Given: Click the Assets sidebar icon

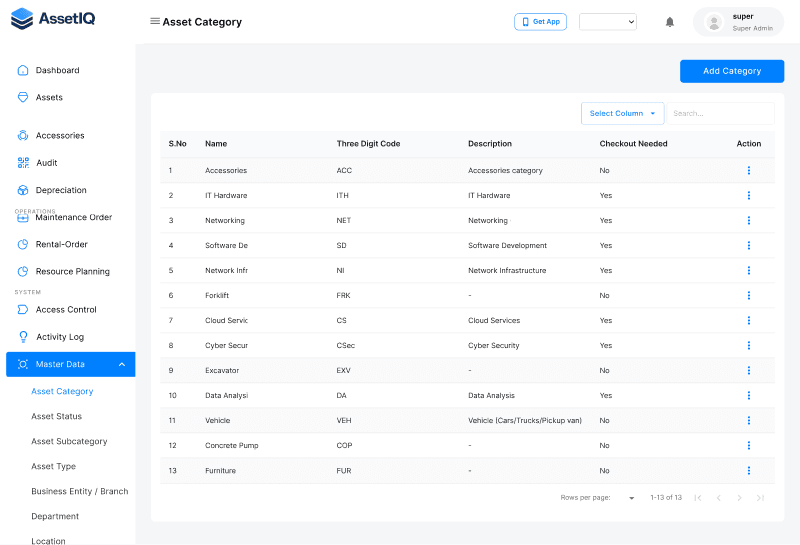Looking at the screenshot, I should 23,97.
